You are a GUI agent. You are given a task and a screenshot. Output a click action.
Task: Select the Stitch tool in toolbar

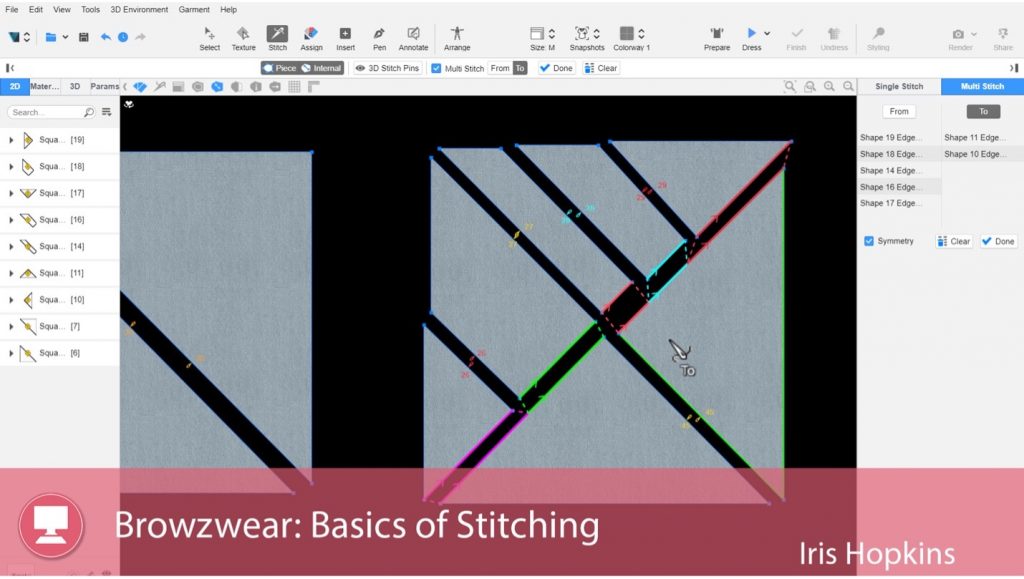click(x=277, y=37)
